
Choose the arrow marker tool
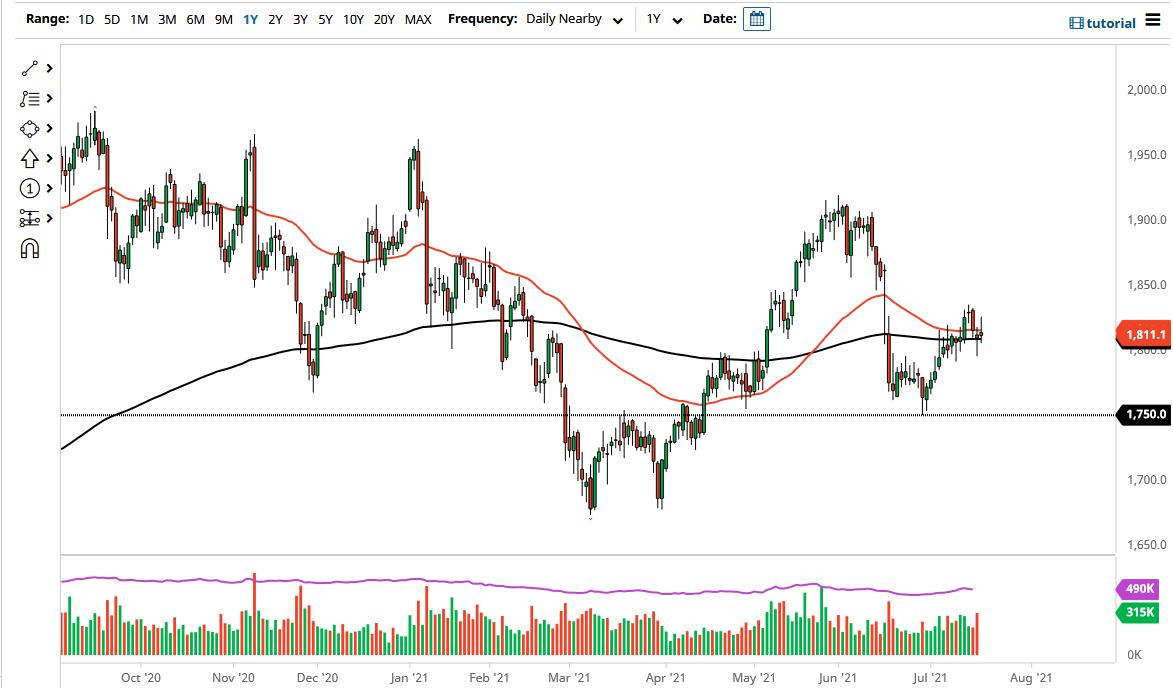(29, 159)
